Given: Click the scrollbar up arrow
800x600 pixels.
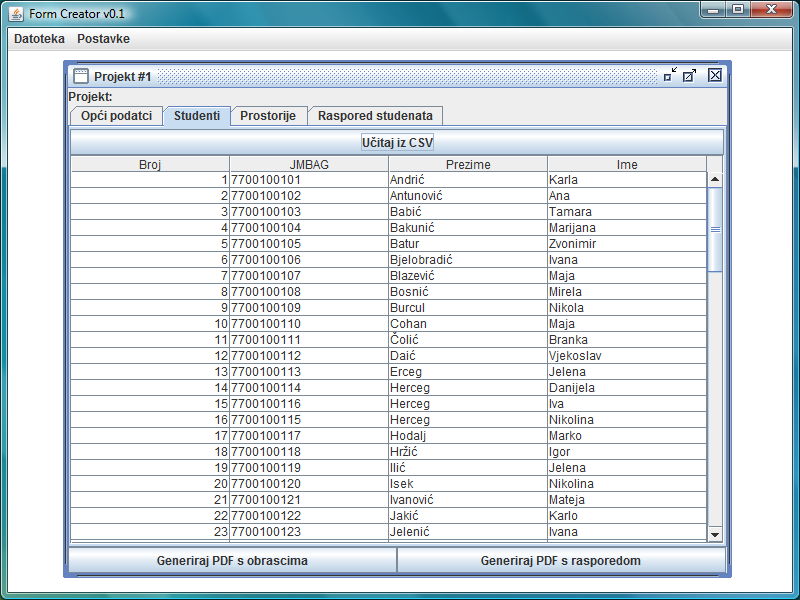Looking at the screenshot, I should point(714,180).
